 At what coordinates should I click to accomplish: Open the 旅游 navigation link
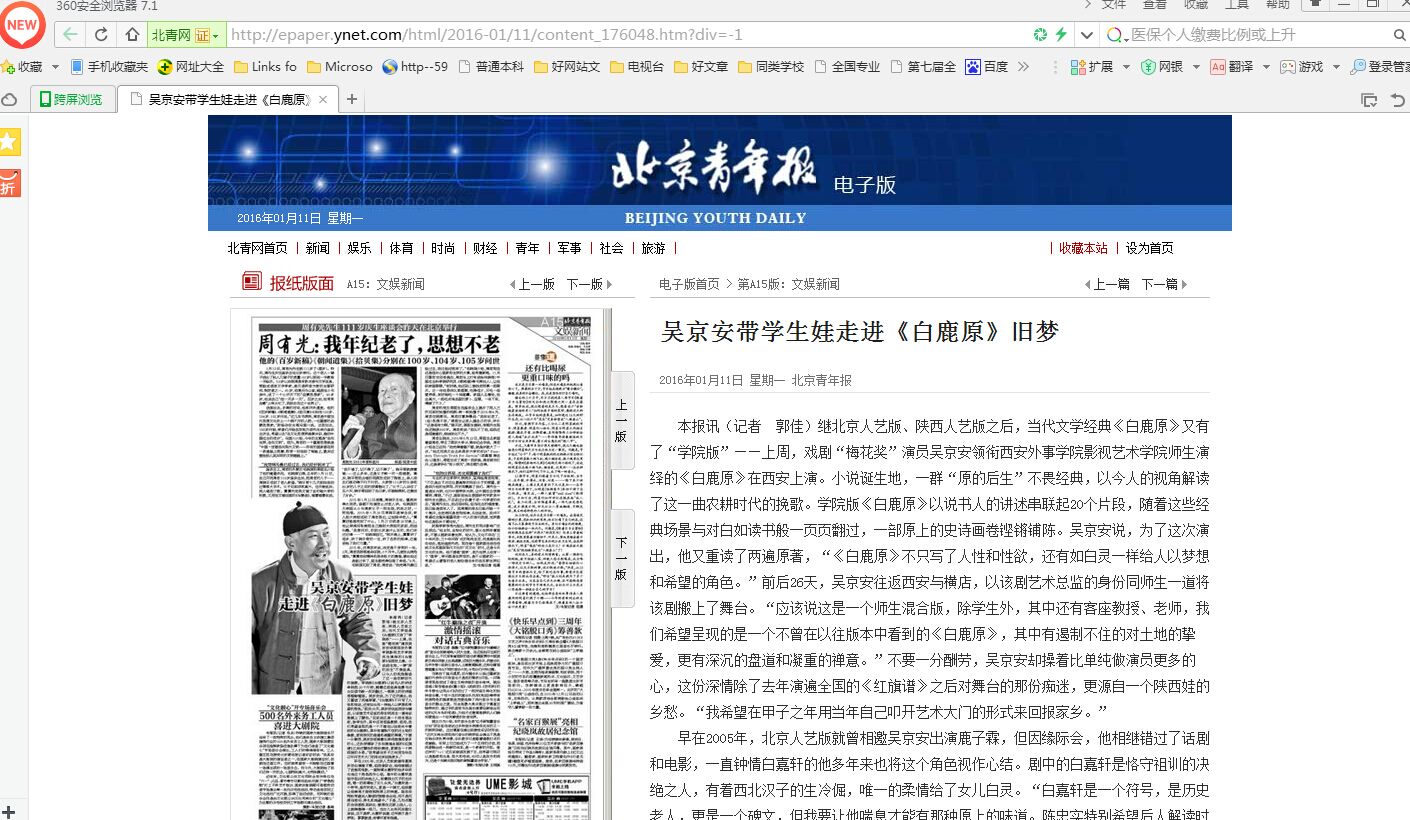(653, 248)
